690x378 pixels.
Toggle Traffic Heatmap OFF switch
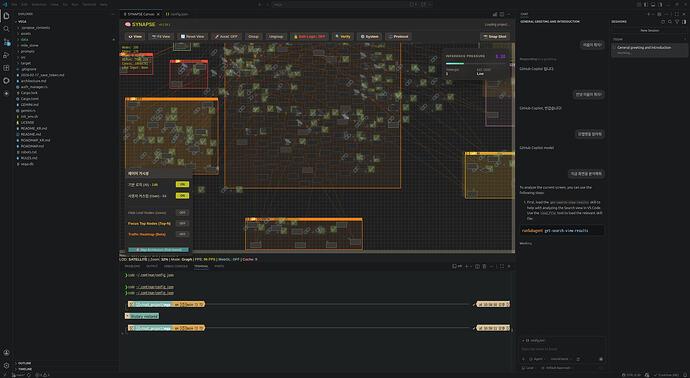point(182,235)
